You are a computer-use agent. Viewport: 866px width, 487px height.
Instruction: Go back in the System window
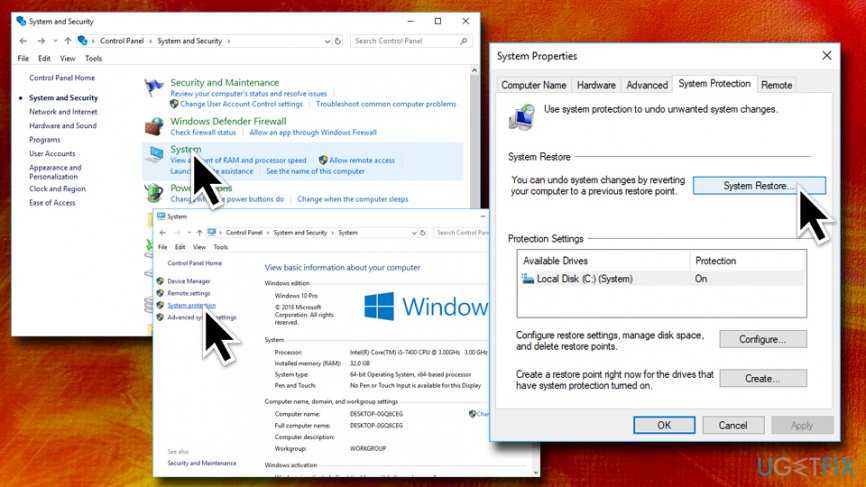(162, 233)
